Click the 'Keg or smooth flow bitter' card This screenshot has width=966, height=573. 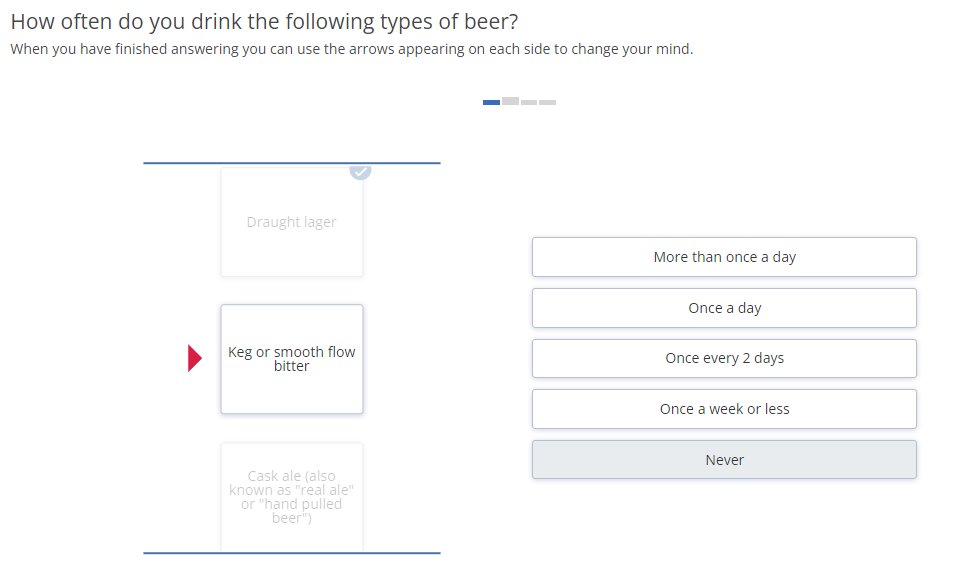(x=292, y=359)
